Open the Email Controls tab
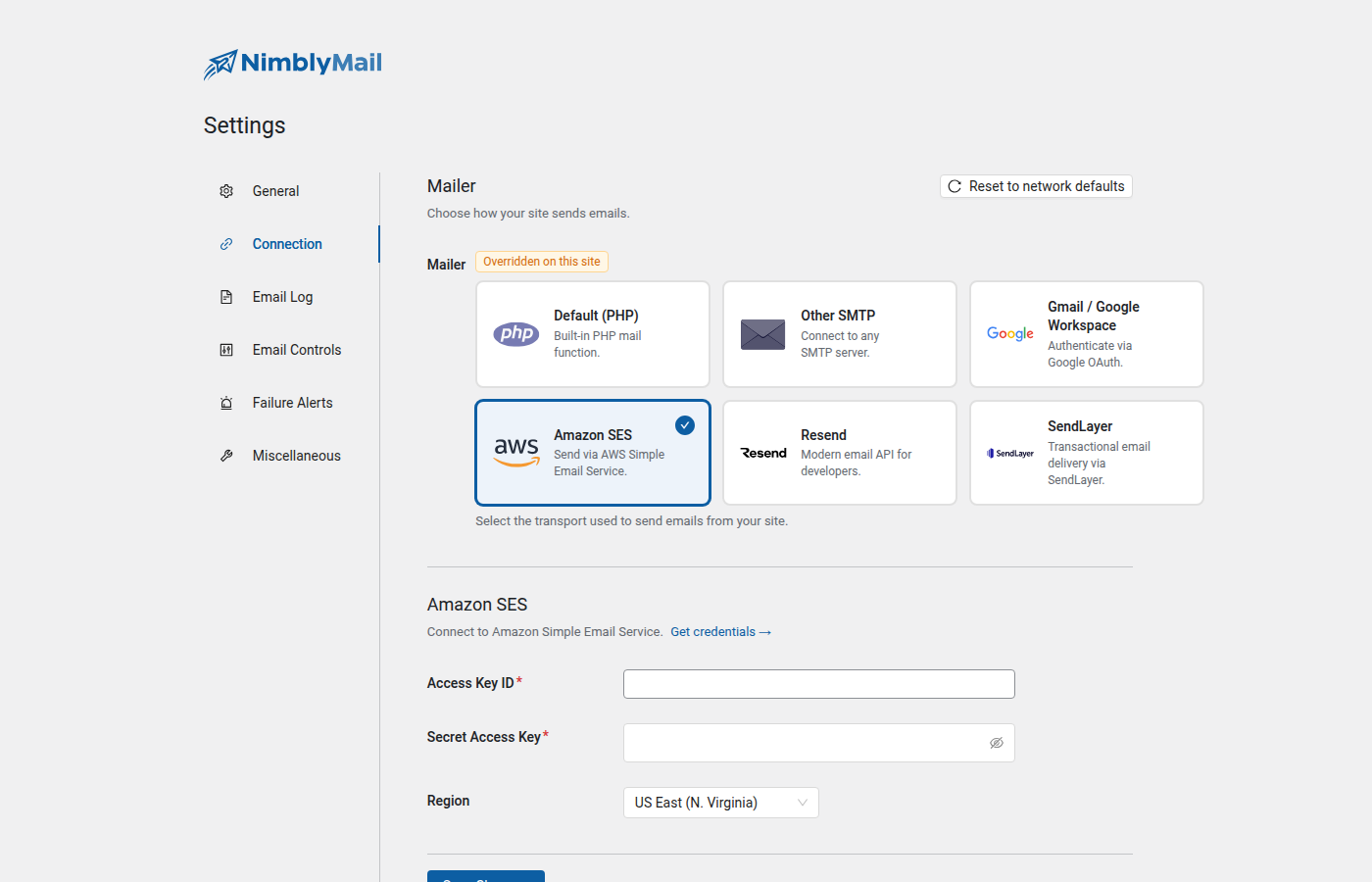Viewport: 1372px width, 882px height. click(291, 350)
